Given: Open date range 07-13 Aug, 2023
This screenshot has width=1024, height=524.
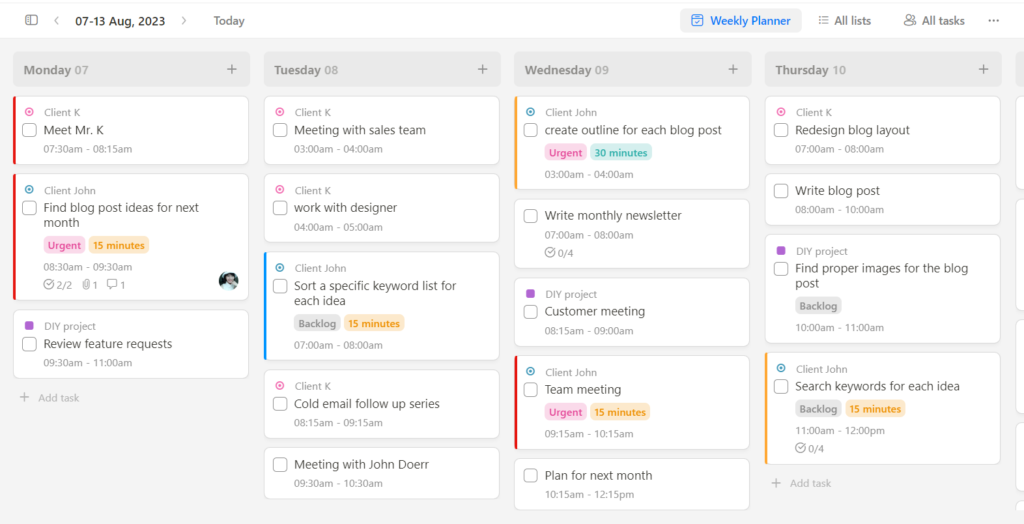Looking at the screenshot, I should (x=120, y=20).
